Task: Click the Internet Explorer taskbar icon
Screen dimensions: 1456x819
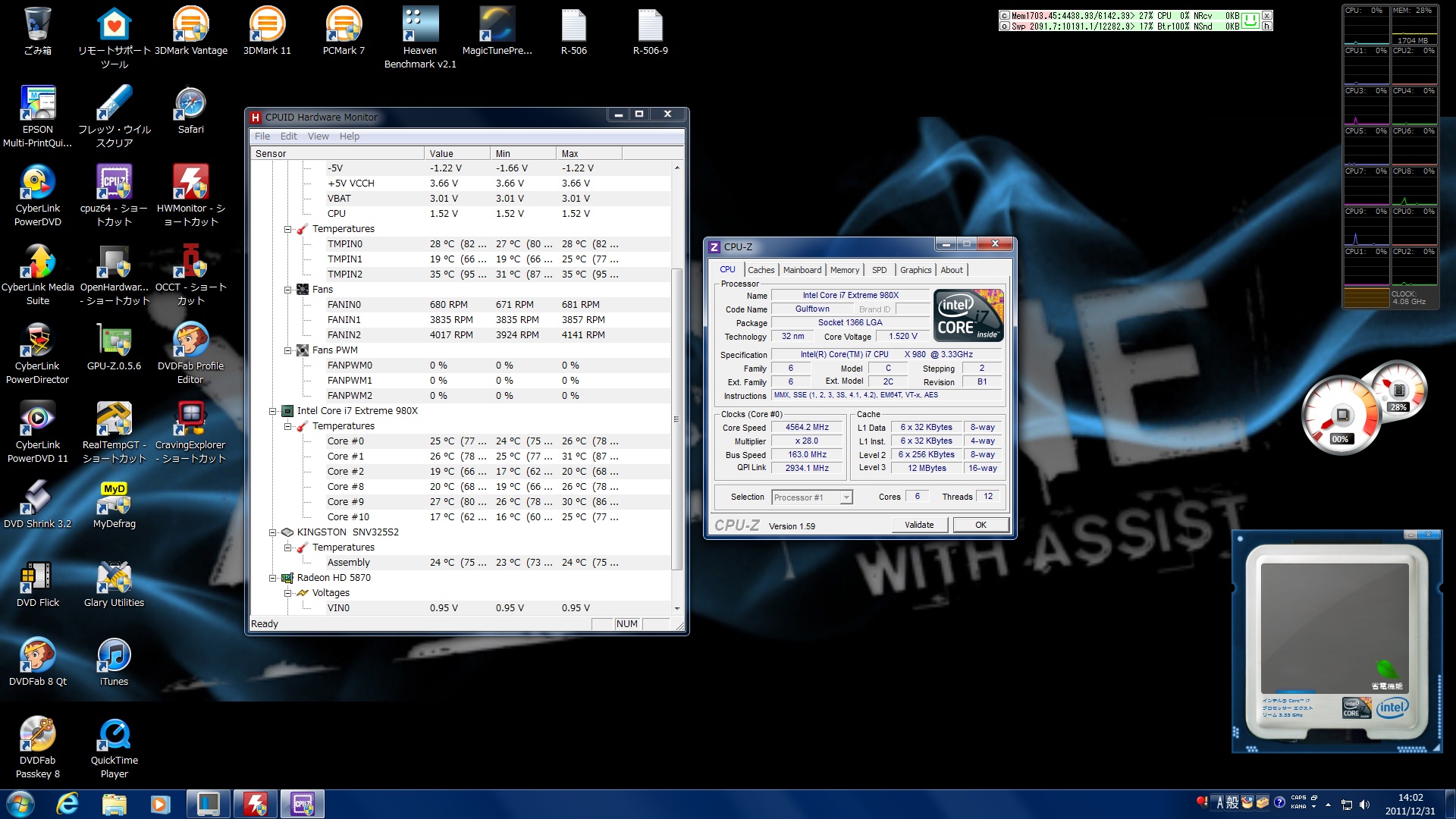Action: click(67, 804)
